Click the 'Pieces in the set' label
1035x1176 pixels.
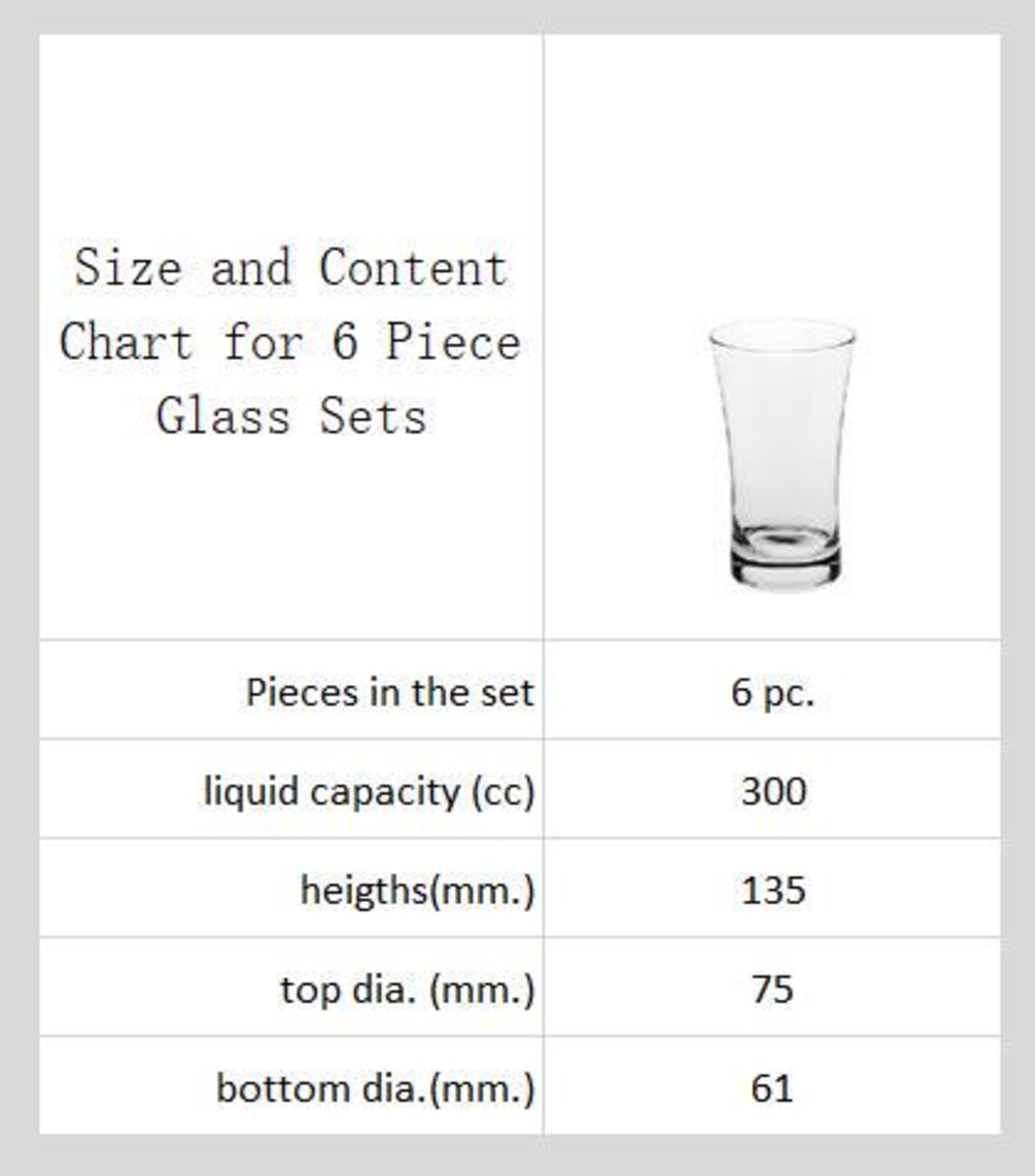pyautogui.click(x=389, y=692)
